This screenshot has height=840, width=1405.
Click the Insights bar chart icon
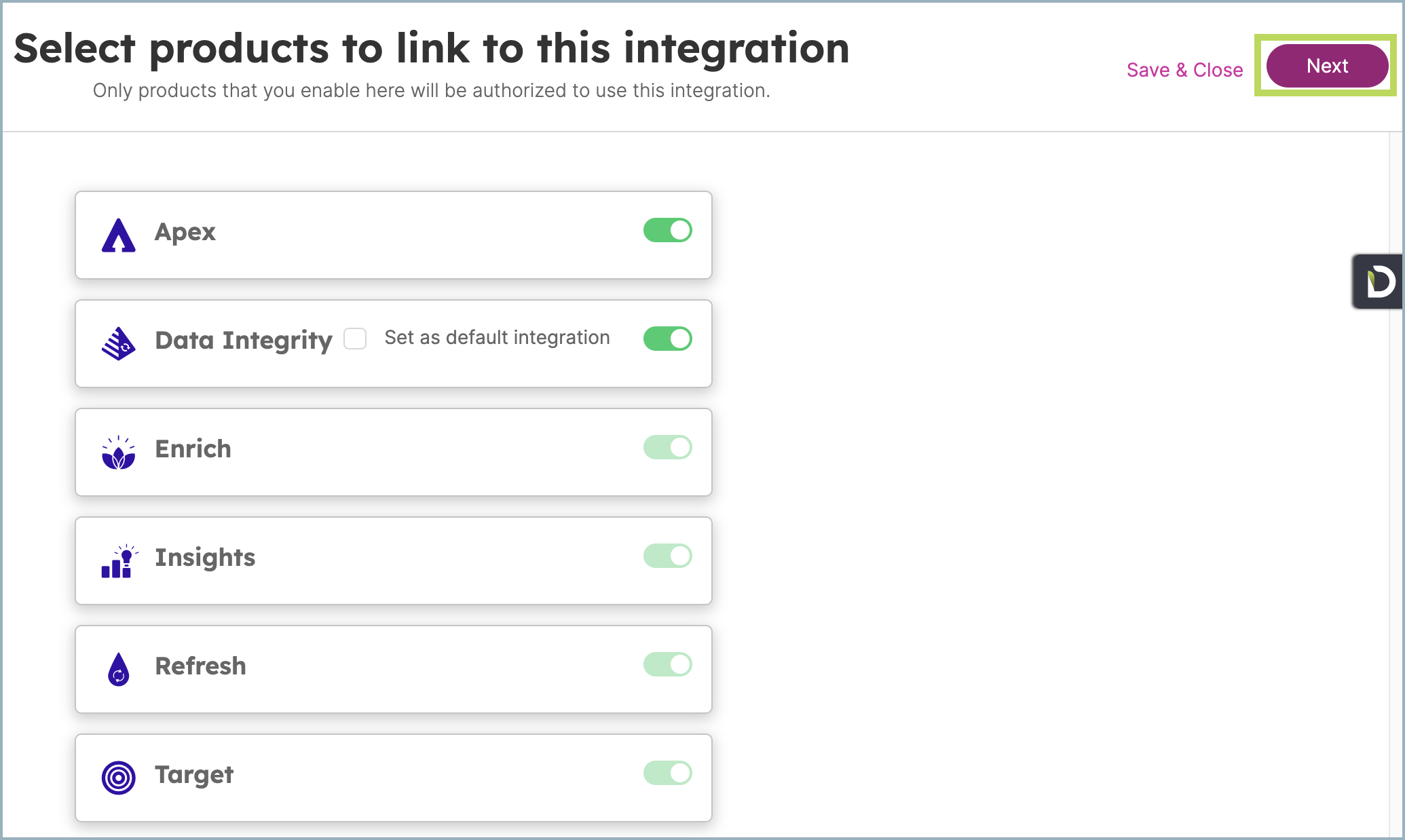[119, 561]
